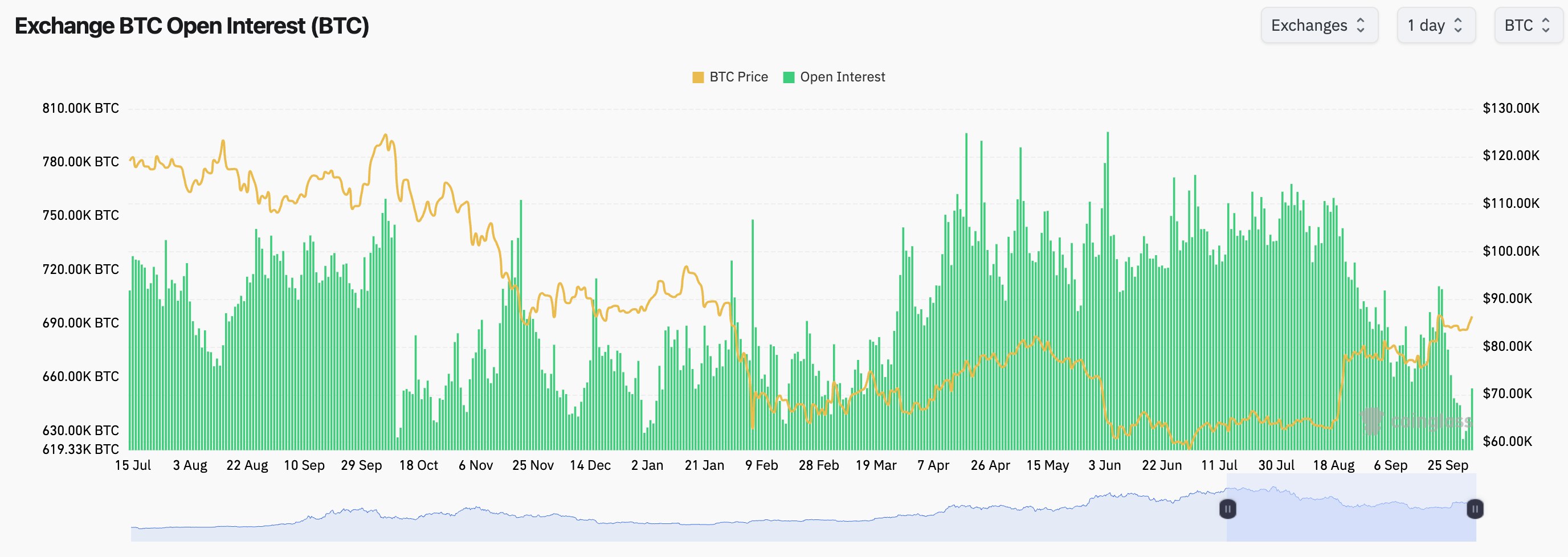
Task: Click the yellow BTC Price legend swatch
Action: coord(698,77)
